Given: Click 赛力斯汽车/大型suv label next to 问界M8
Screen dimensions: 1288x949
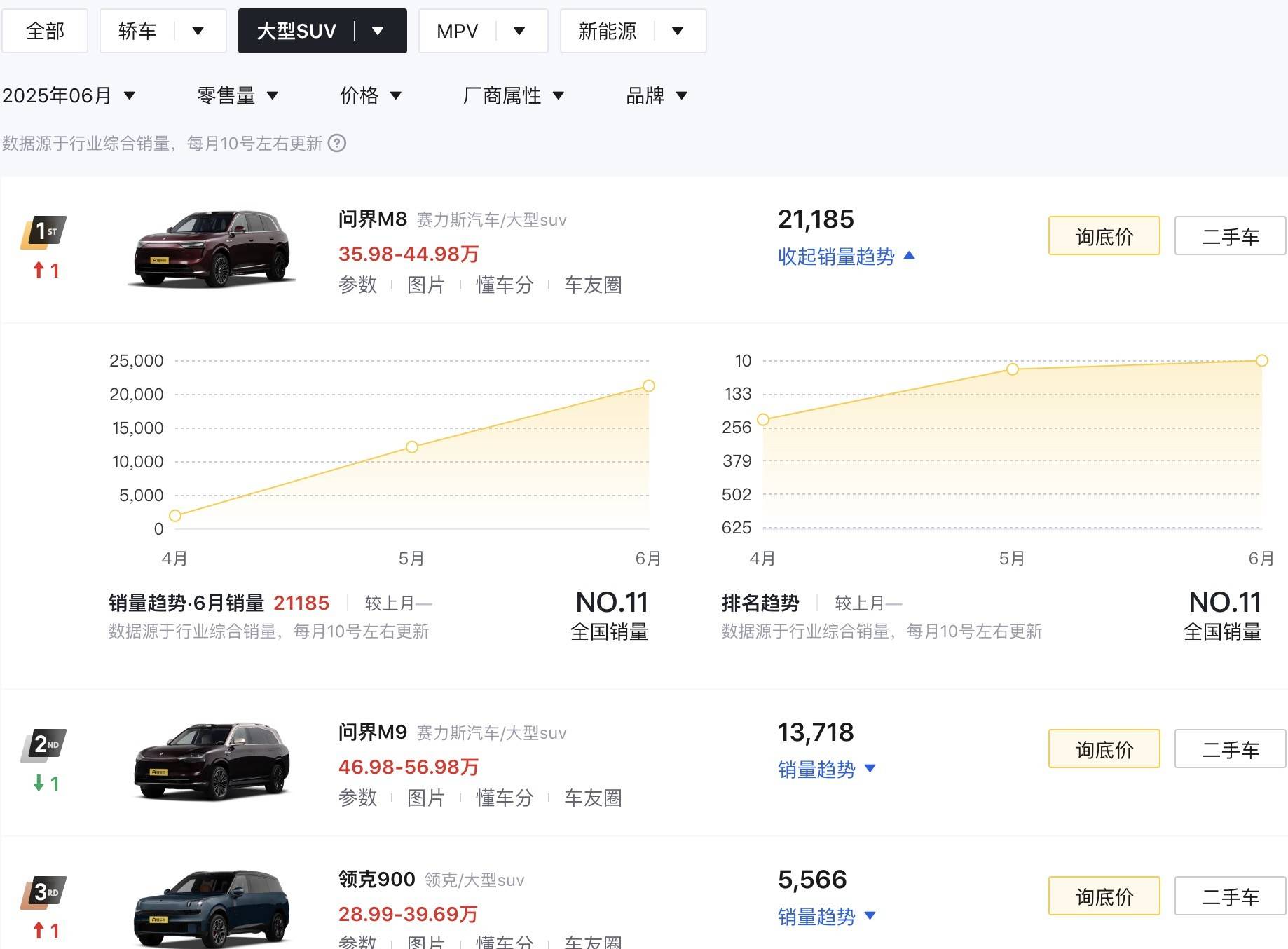Looking at the screenshot, I should pos(491,220).
